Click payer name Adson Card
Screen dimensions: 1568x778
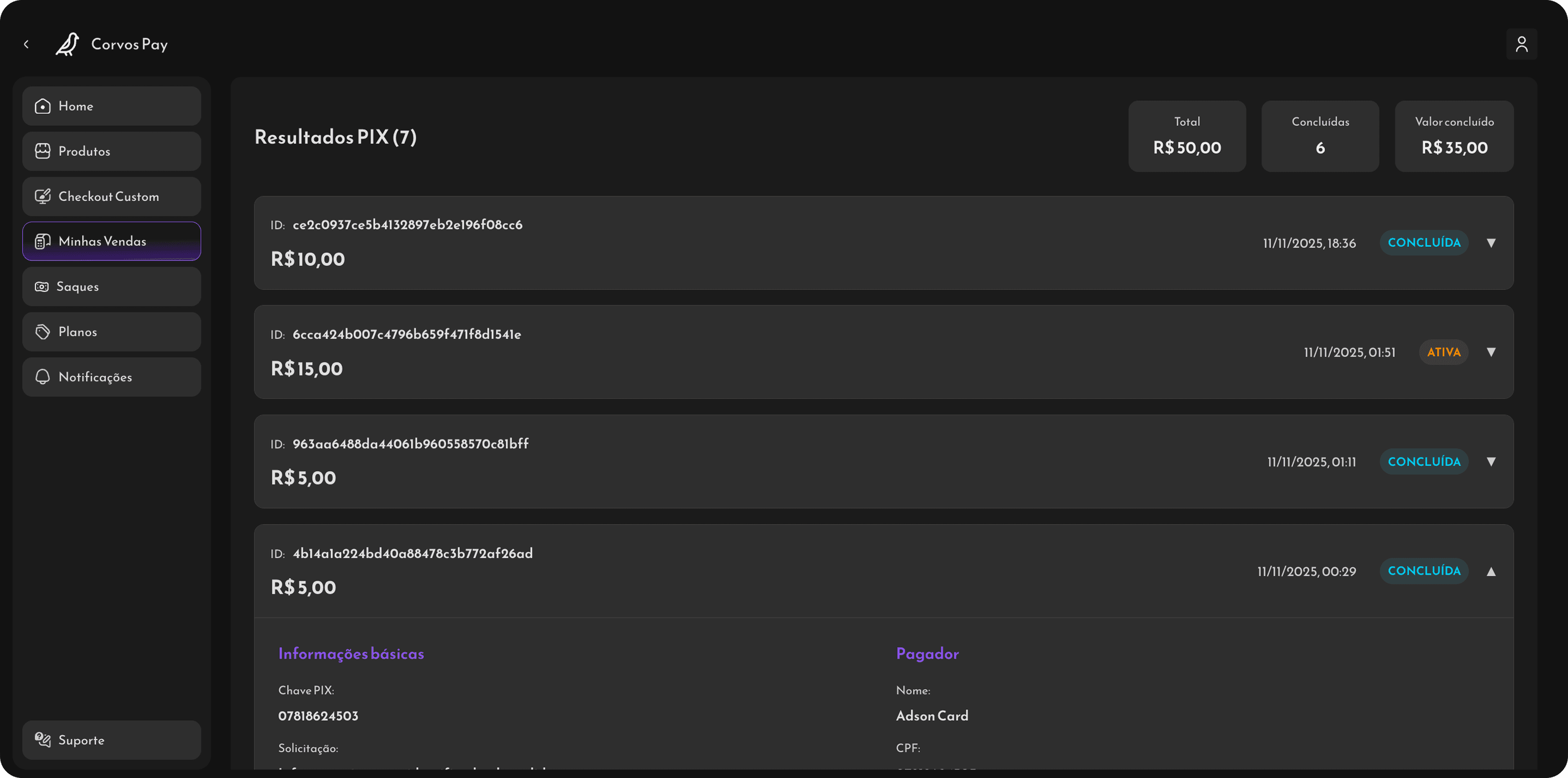click(932, 716)
